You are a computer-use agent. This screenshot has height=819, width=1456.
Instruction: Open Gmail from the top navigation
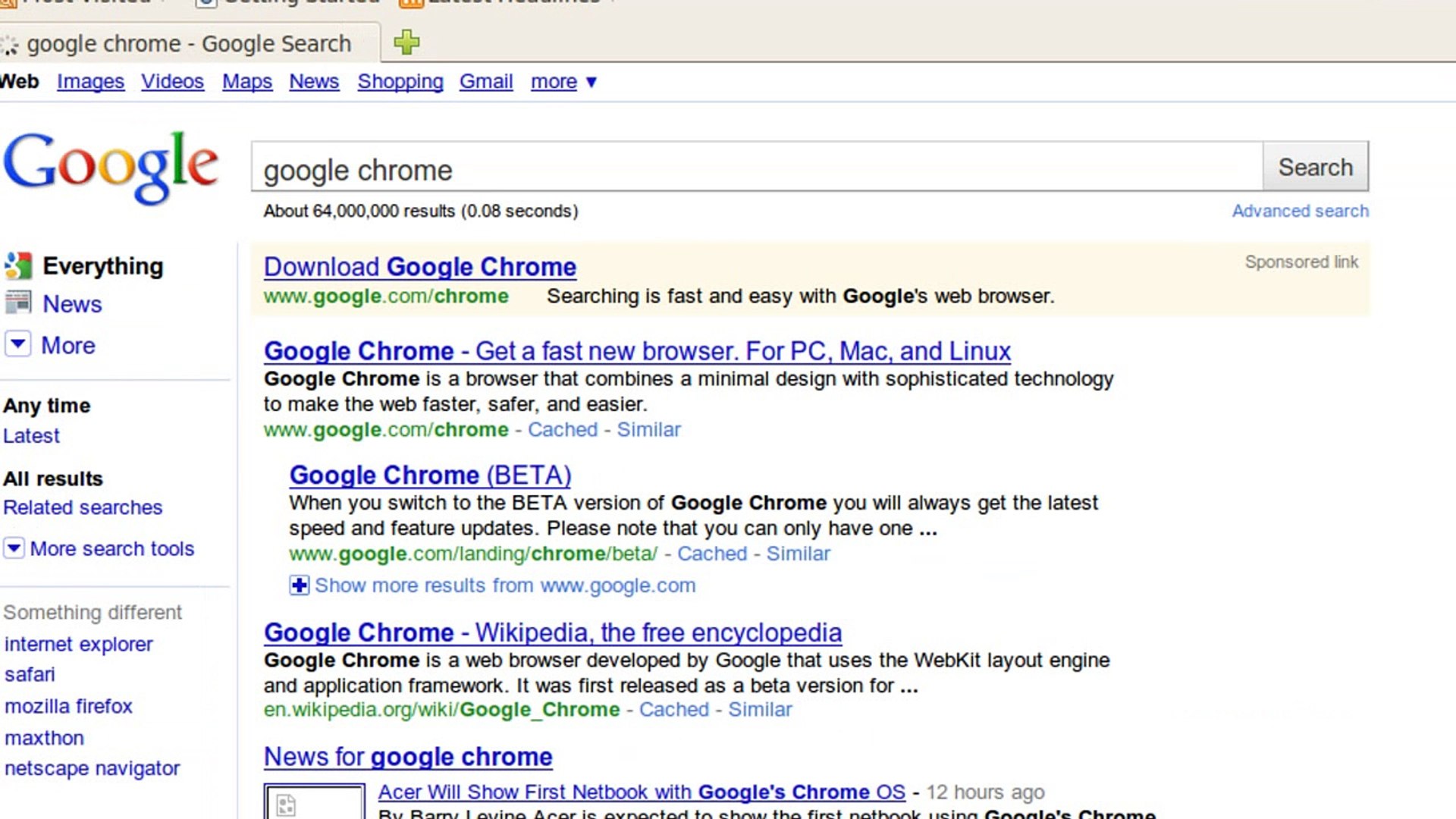(x=485, y=82)
